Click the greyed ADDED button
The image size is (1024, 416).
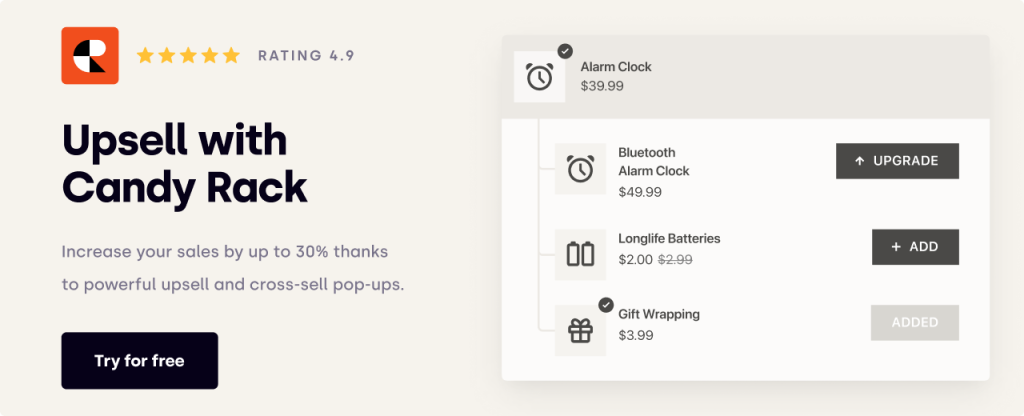[915, 323]
